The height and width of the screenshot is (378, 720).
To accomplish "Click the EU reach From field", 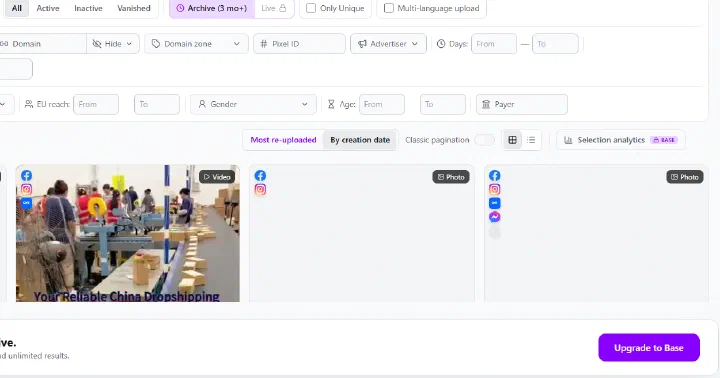I will pos(96,104).
